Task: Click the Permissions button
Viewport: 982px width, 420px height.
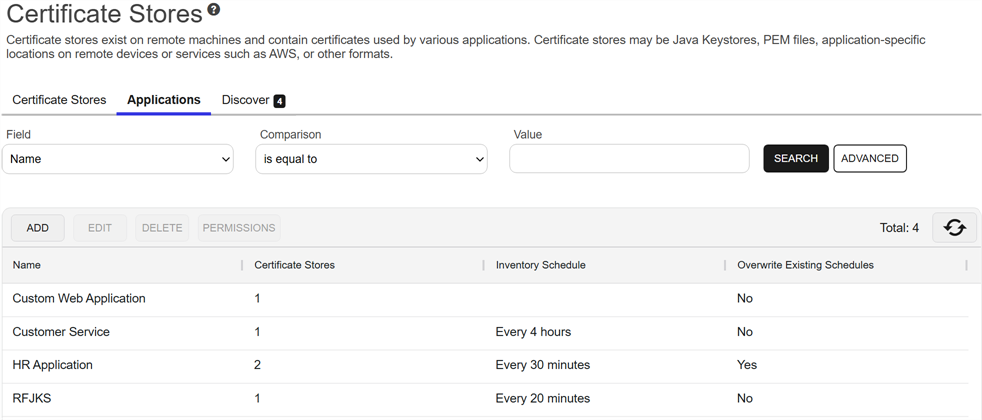Action: [239, 228]
